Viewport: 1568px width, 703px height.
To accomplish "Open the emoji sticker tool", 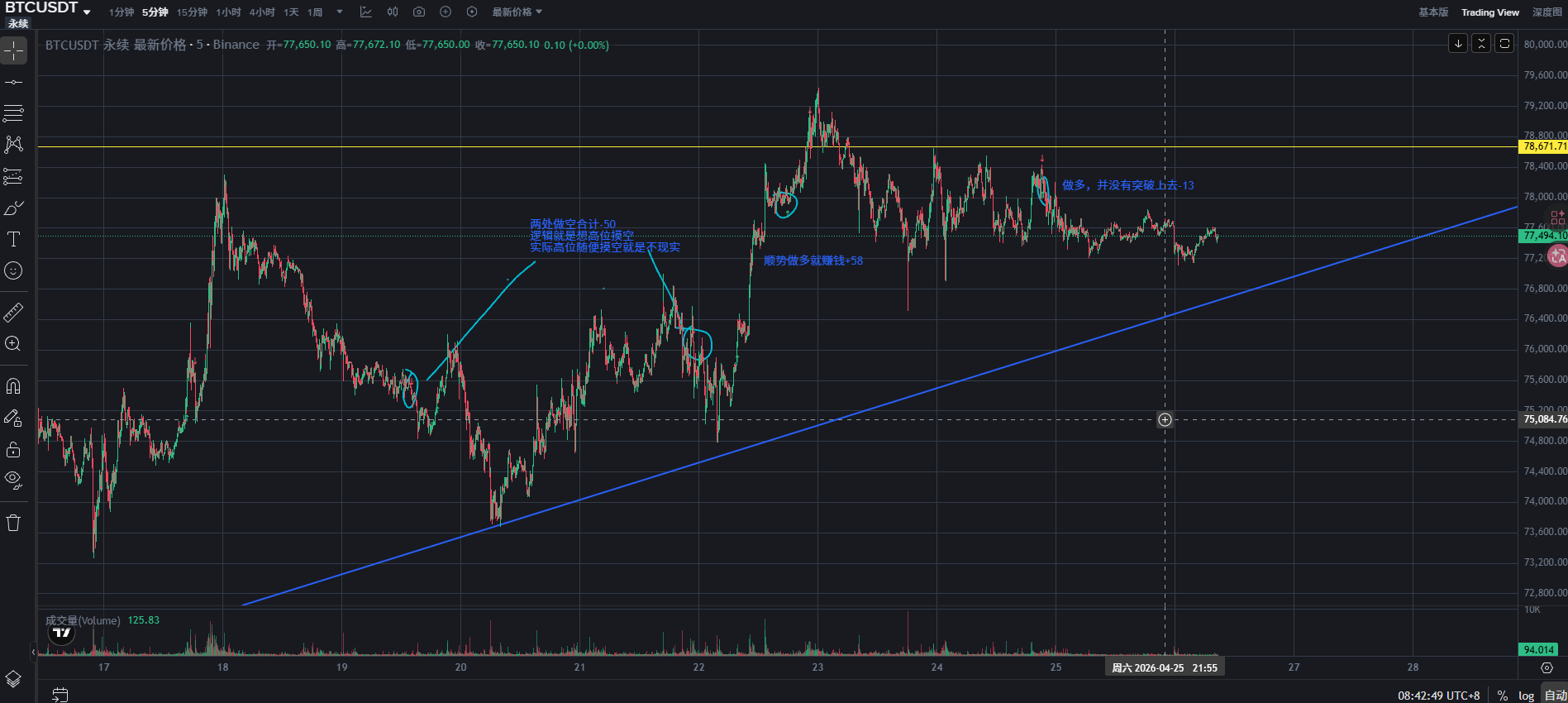I will [13, 270].
